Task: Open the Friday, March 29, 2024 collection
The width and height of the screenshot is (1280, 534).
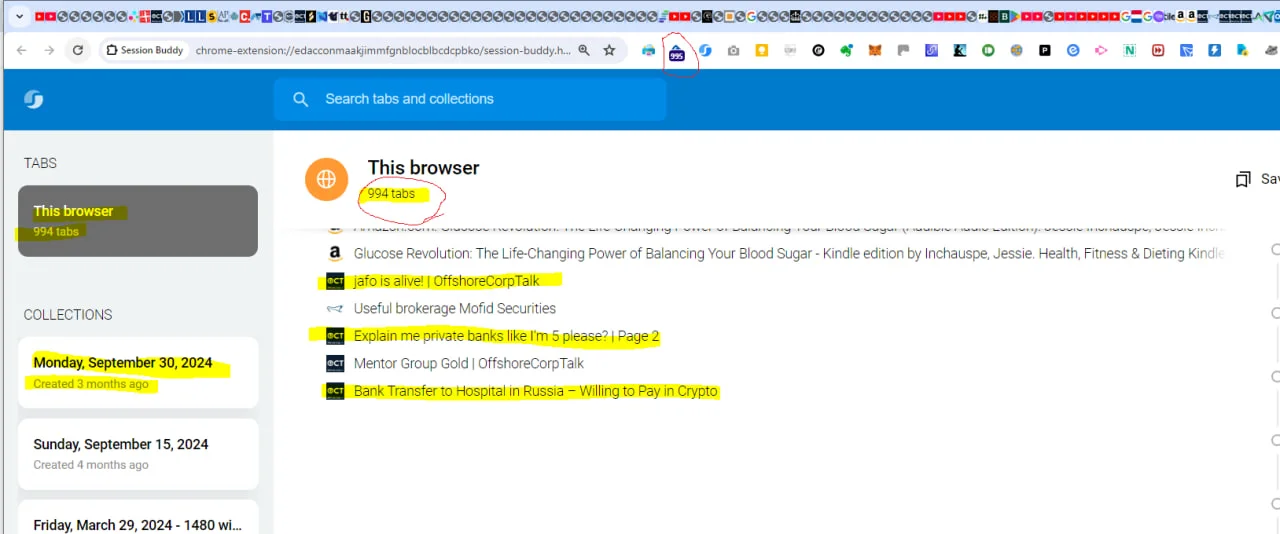Action: pos(138,517)
